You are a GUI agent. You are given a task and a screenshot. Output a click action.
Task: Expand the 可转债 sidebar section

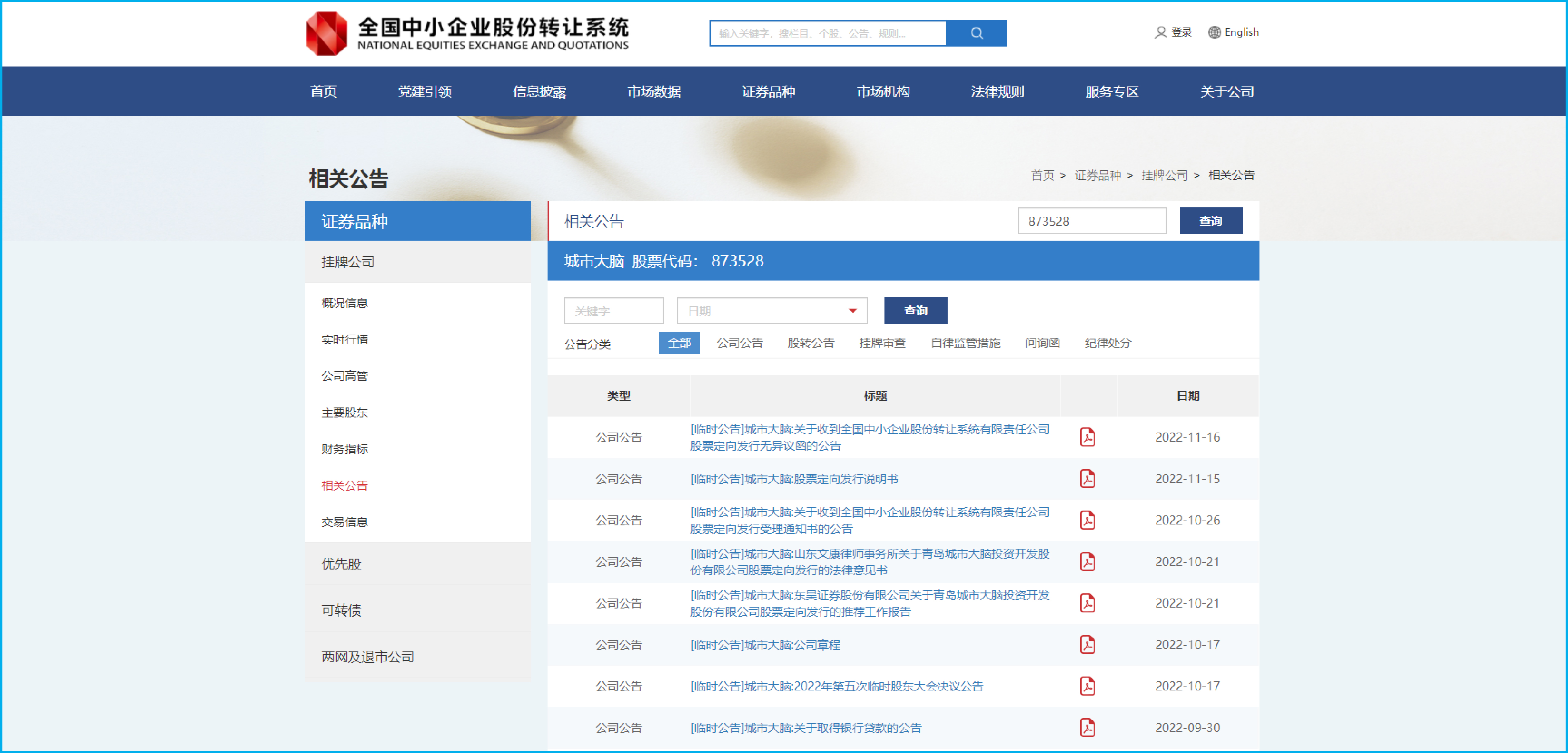(x=341, y=610)
